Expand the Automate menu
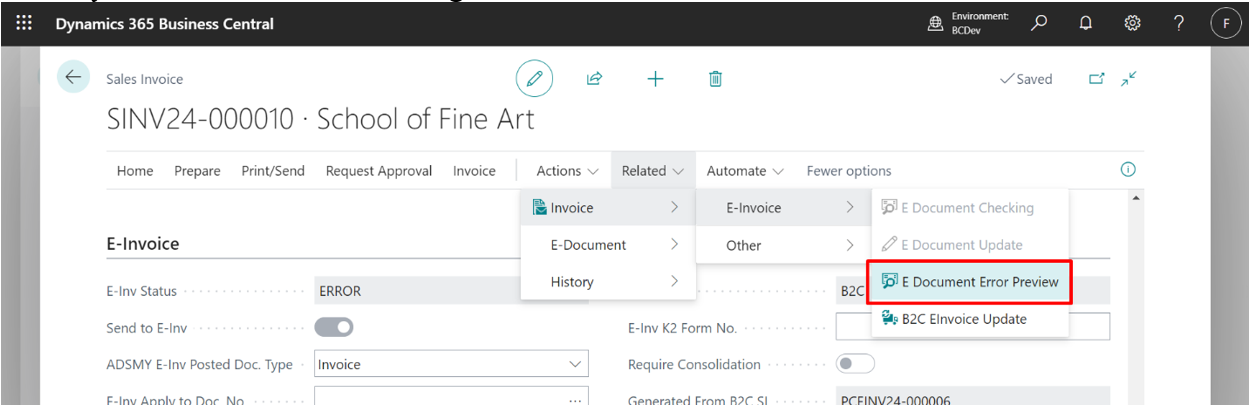This screenshot has height=405, width=1249. pyautogui.click(x=745, y=171)
